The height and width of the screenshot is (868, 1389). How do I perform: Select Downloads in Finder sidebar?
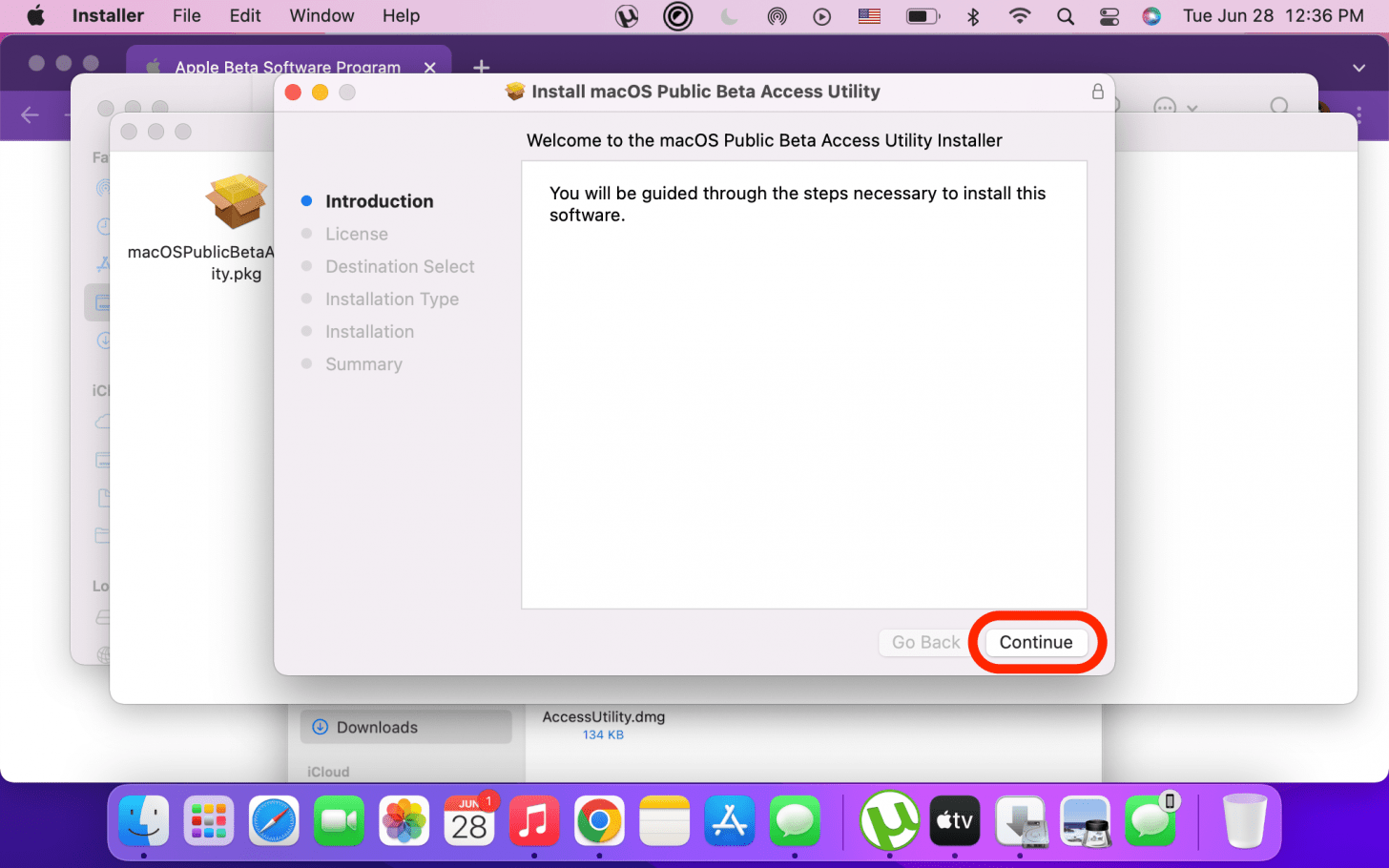[377, 727]
